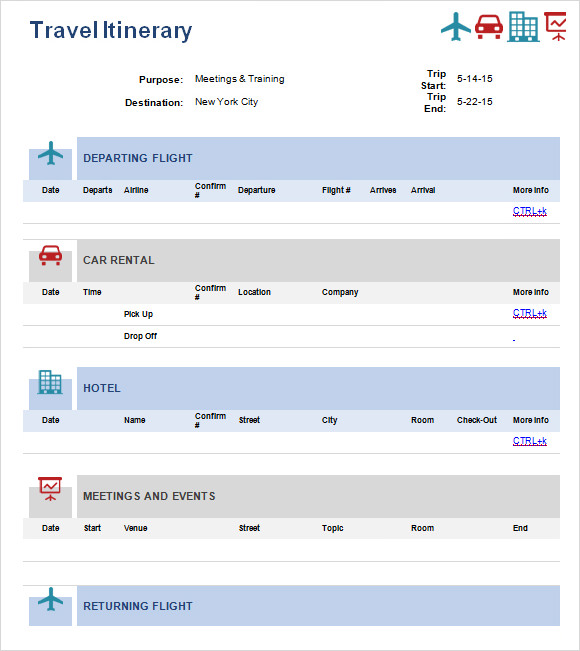Click the trip end date 5-22-15

pyautogui.click(x=475, y=102)
